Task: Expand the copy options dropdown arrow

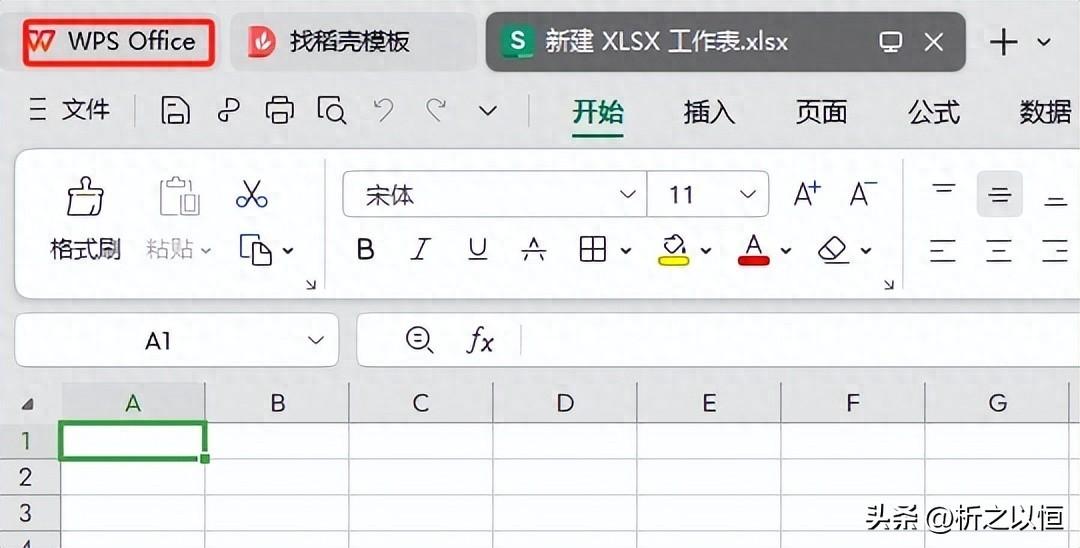Action: tap(288, 251)
